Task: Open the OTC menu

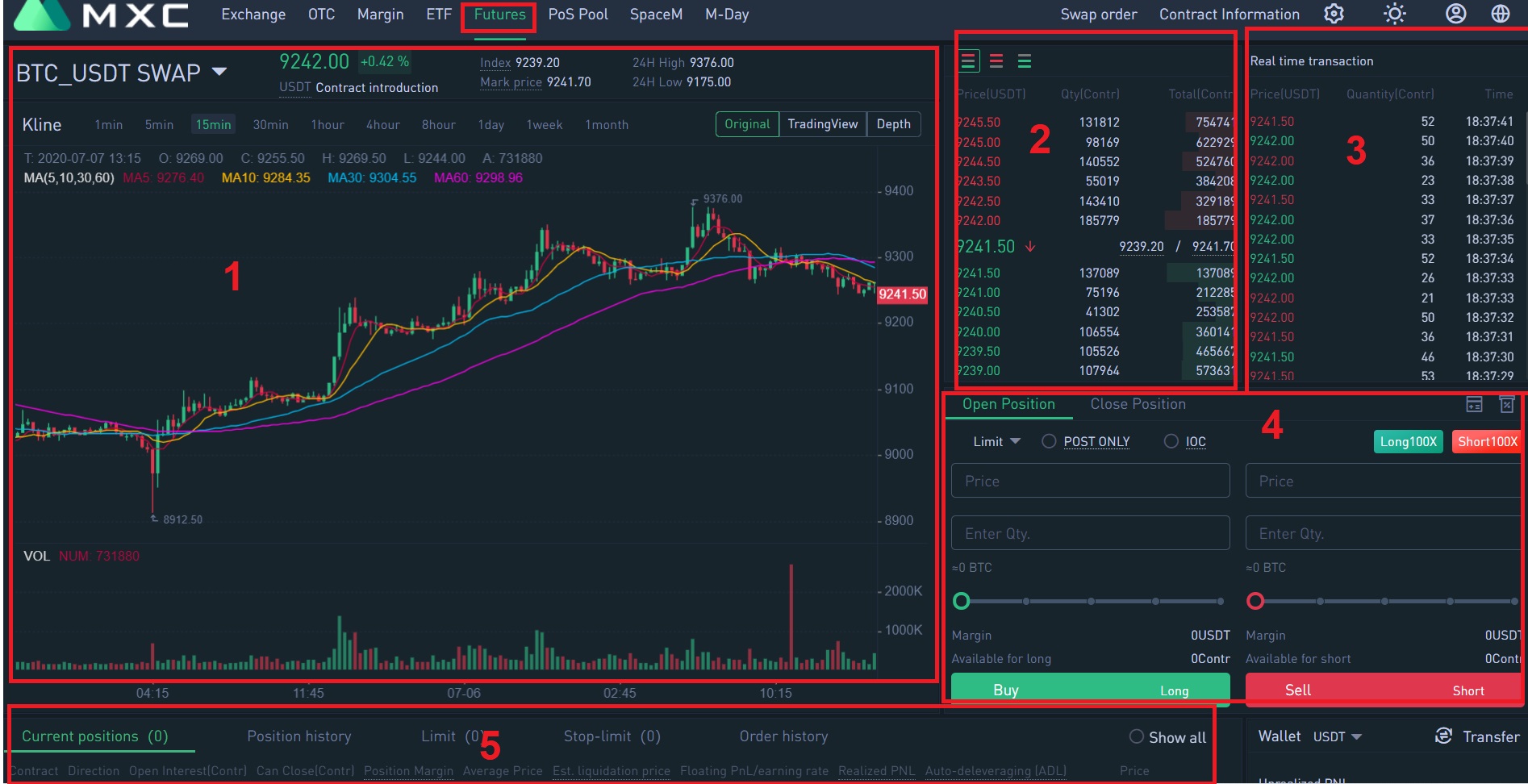Action: pyautogui.click(x=321, y=15)
